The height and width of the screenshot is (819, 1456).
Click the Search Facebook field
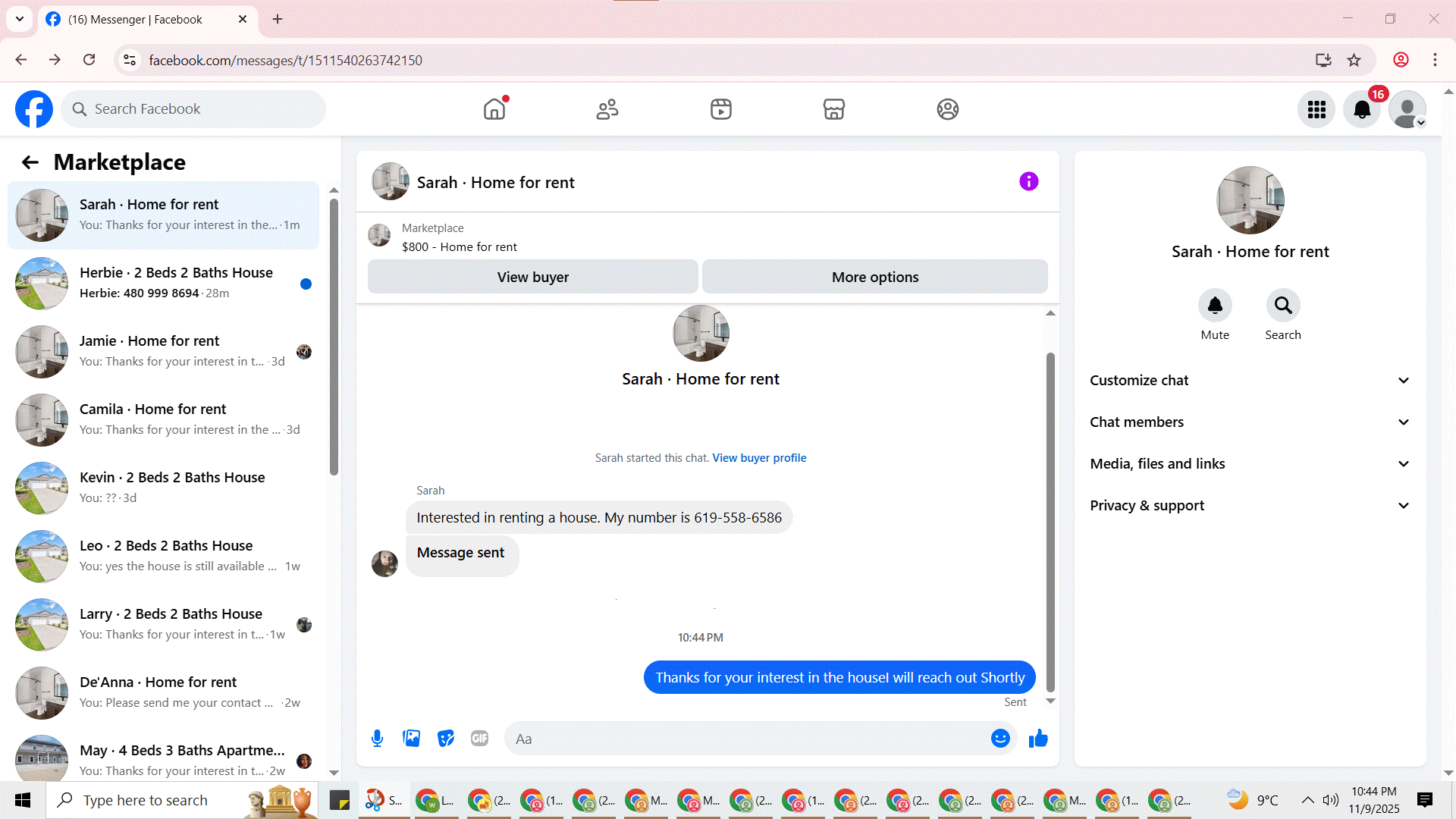tap(193, 109)
